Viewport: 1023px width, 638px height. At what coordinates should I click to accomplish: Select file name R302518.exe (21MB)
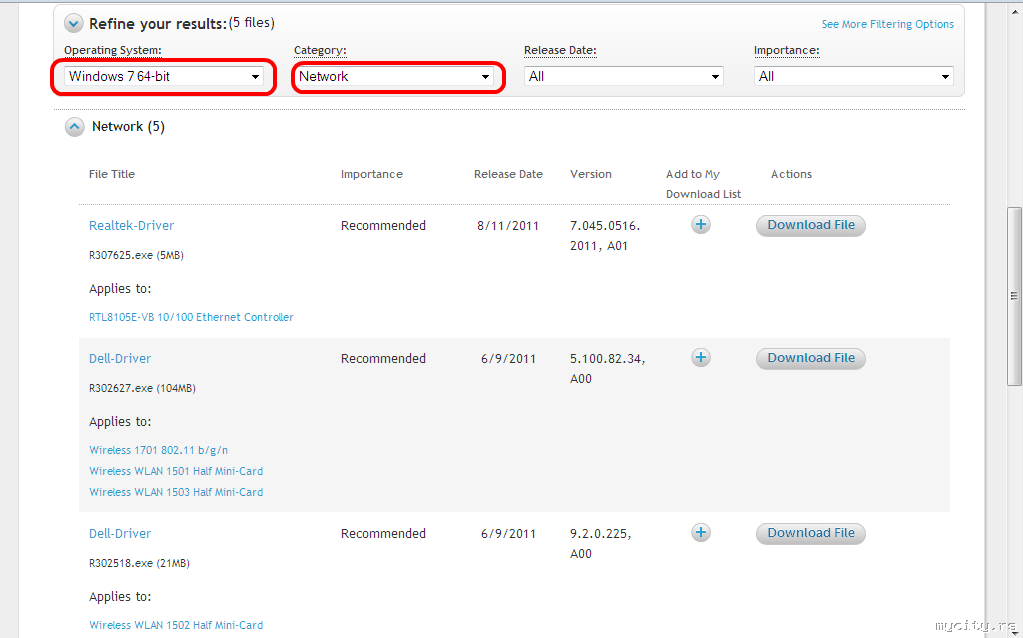tap(139, 563)
